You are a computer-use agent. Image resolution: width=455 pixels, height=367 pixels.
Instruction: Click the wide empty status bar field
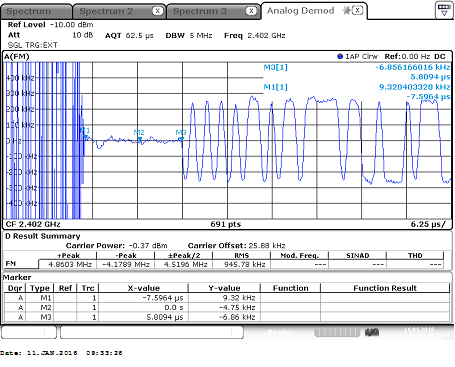152,332
